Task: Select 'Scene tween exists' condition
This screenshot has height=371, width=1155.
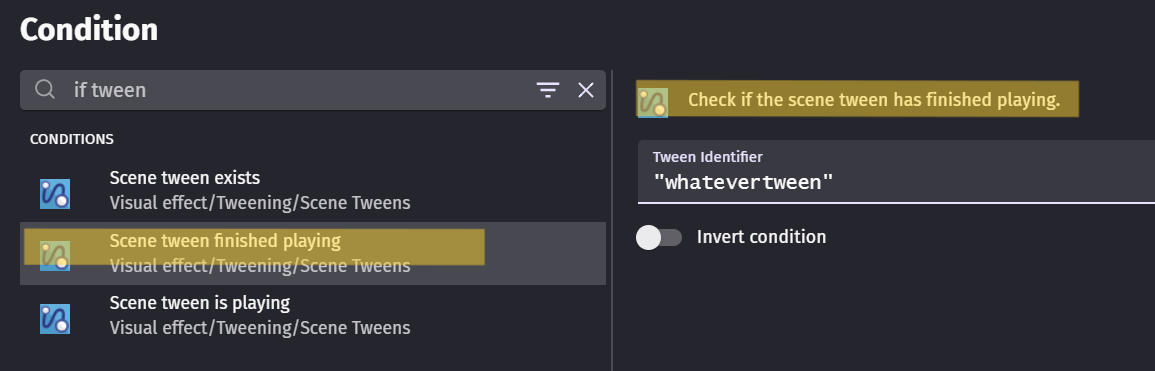Action: pyautogui.click(x=313, y=190)
